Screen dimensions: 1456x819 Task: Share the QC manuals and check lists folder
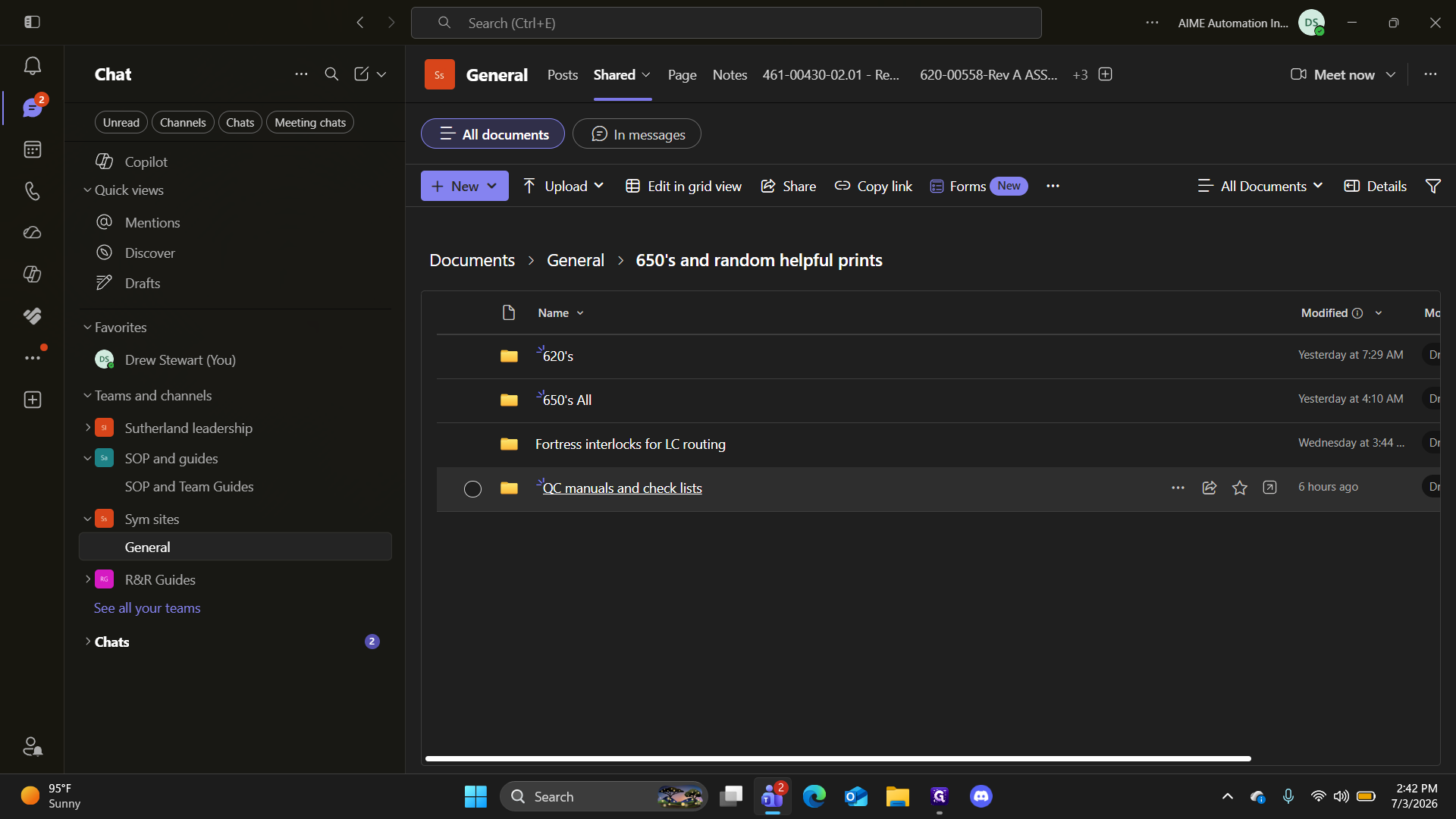pyautogui.click(x=1210, y=488)
